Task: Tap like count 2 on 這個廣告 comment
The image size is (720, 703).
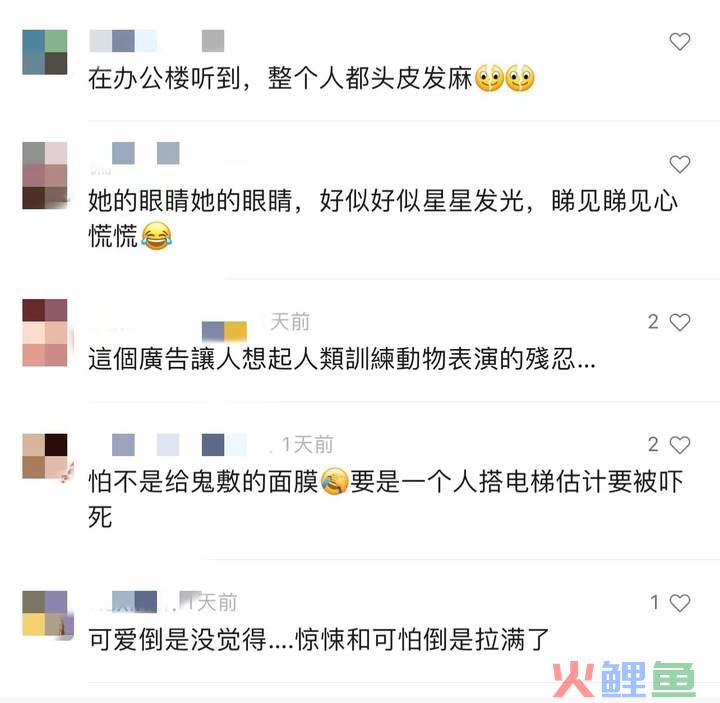Action: click(x=653, y=322)
